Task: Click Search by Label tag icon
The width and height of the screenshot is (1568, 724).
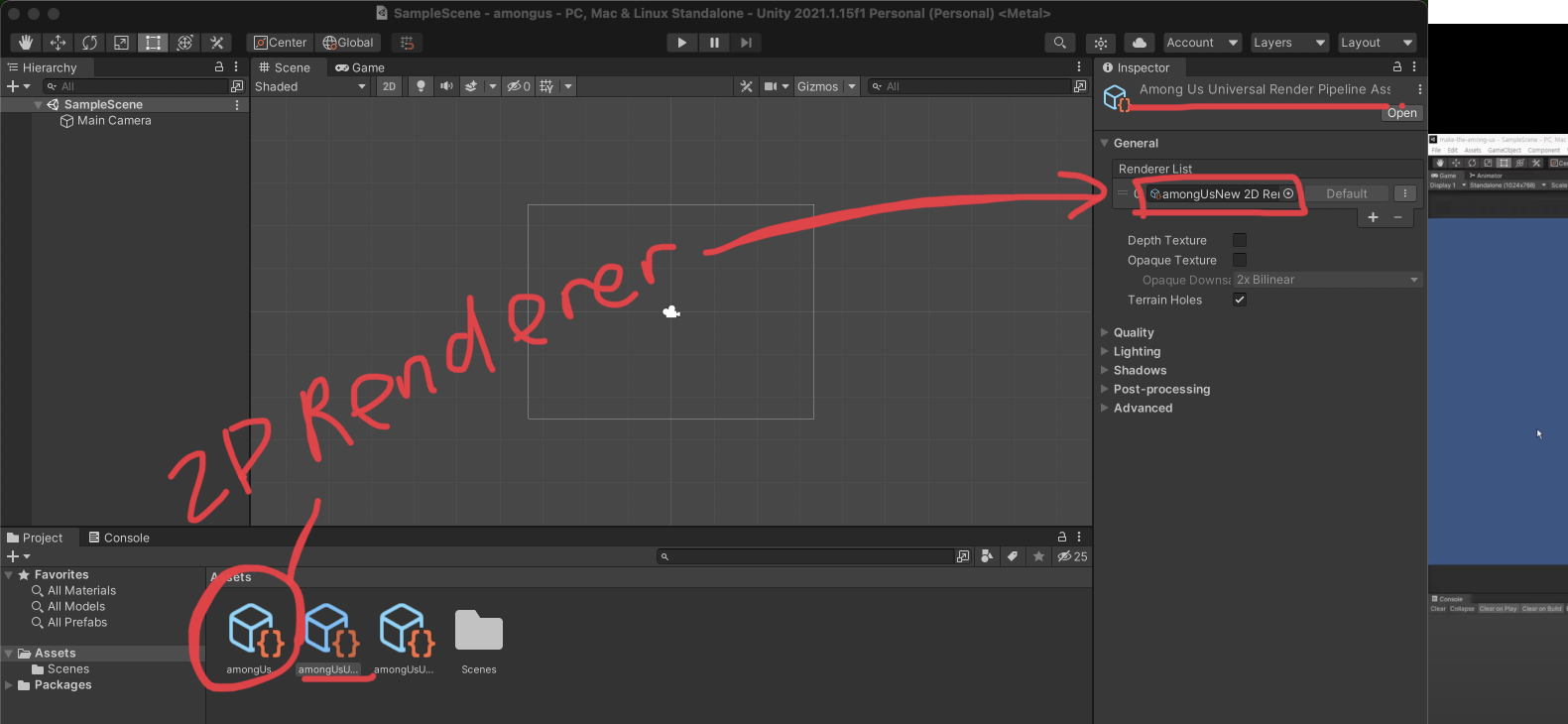Action: [1013, 556]
